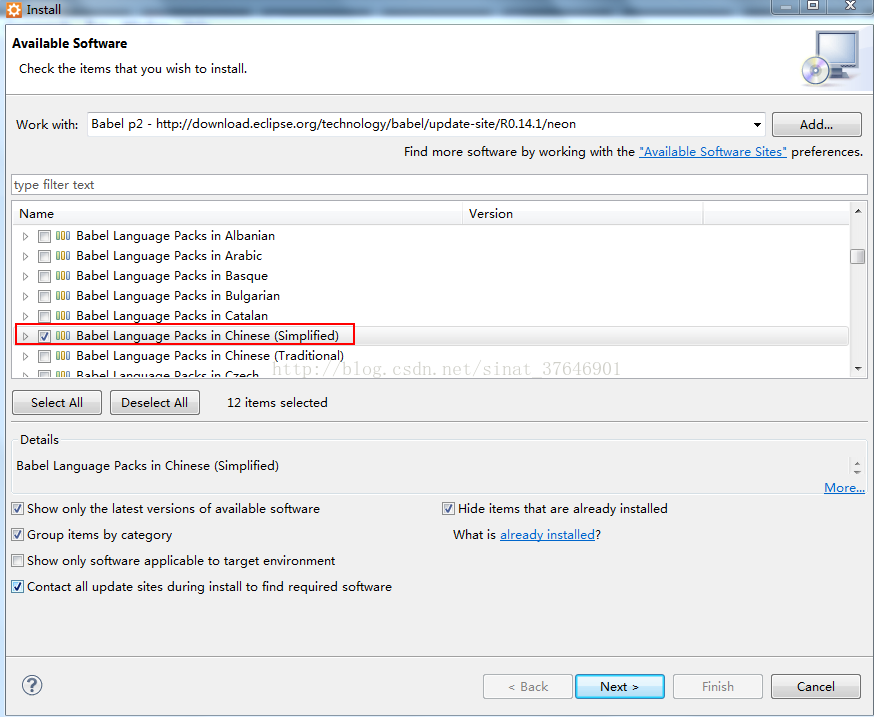Expand the Catalan language pack node

25,316
